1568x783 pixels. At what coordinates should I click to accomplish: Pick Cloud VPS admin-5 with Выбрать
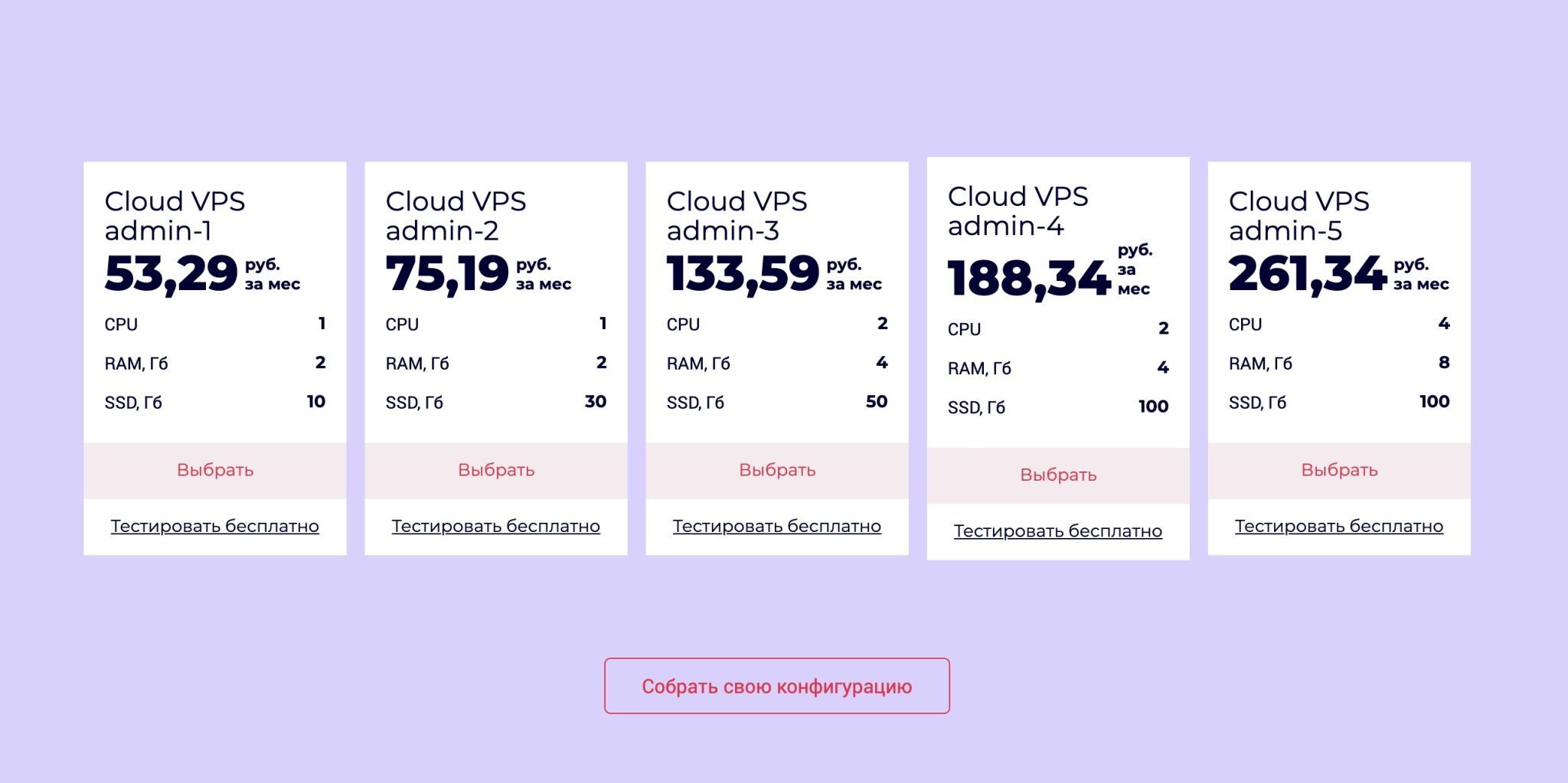(1339, 470)
